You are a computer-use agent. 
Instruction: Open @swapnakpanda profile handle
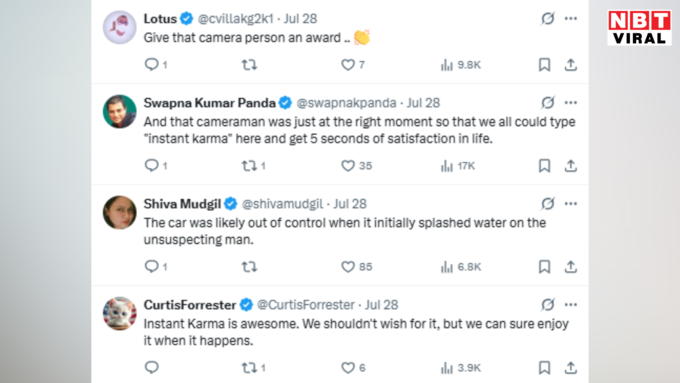click(346, 103)
